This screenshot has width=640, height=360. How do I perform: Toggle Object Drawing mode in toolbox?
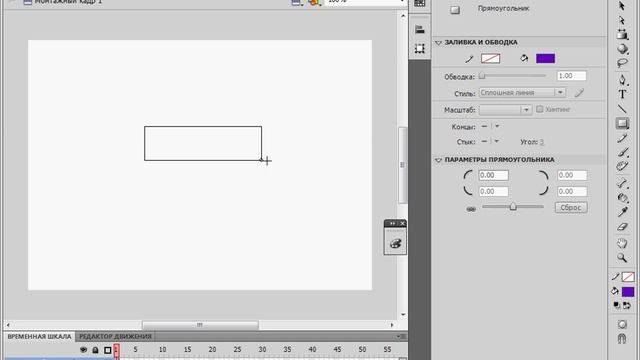622,324
